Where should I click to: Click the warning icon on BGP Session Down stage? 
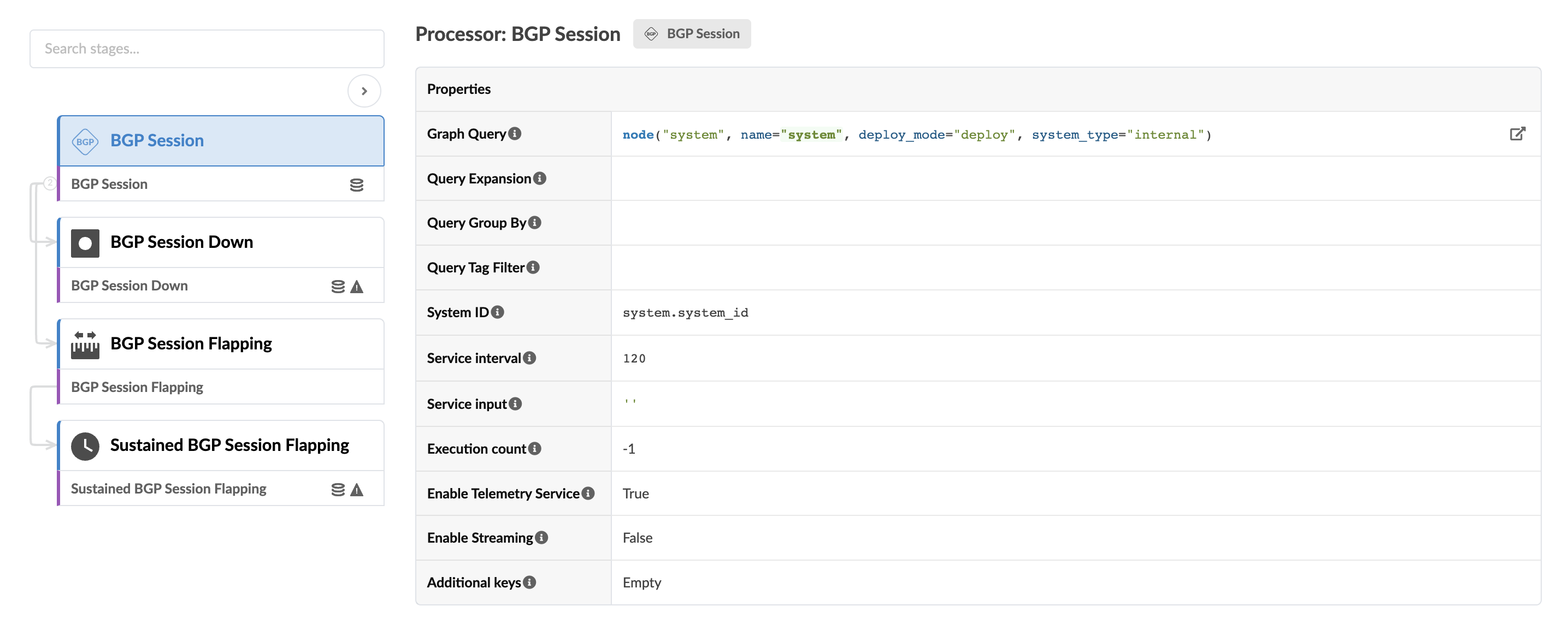point(357,287)
